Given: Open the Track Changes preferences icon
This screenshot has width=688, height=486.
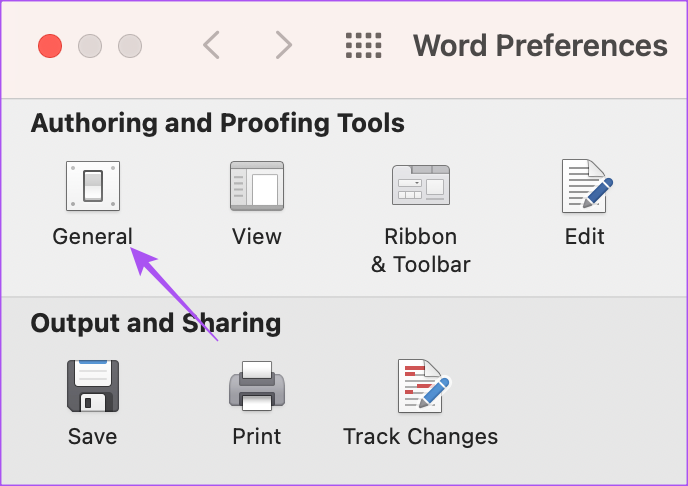Looking at the screenshot, I should (423, 386).
